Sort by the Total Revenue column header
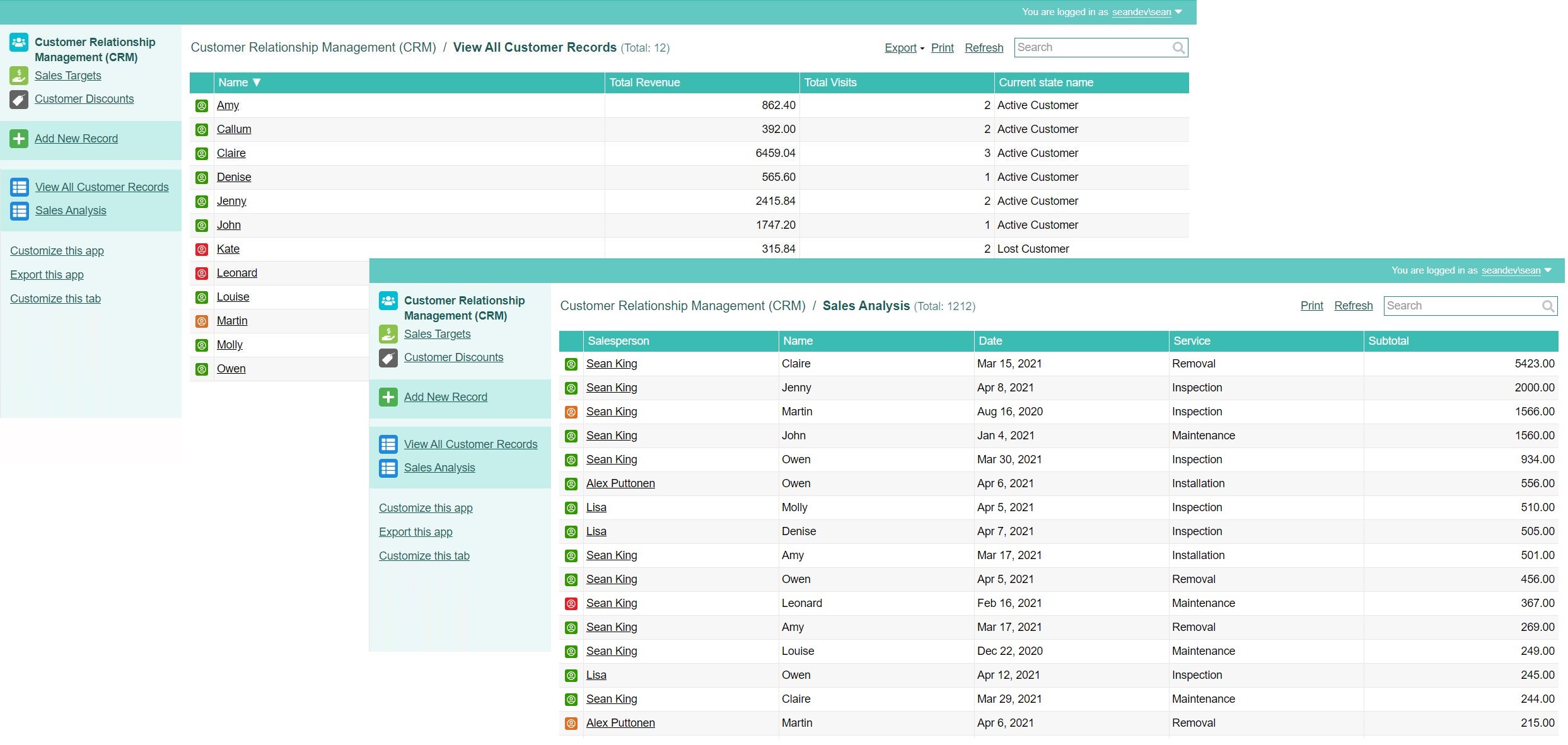This screenshot has height=745, width=1568. (x=702, y=83)
